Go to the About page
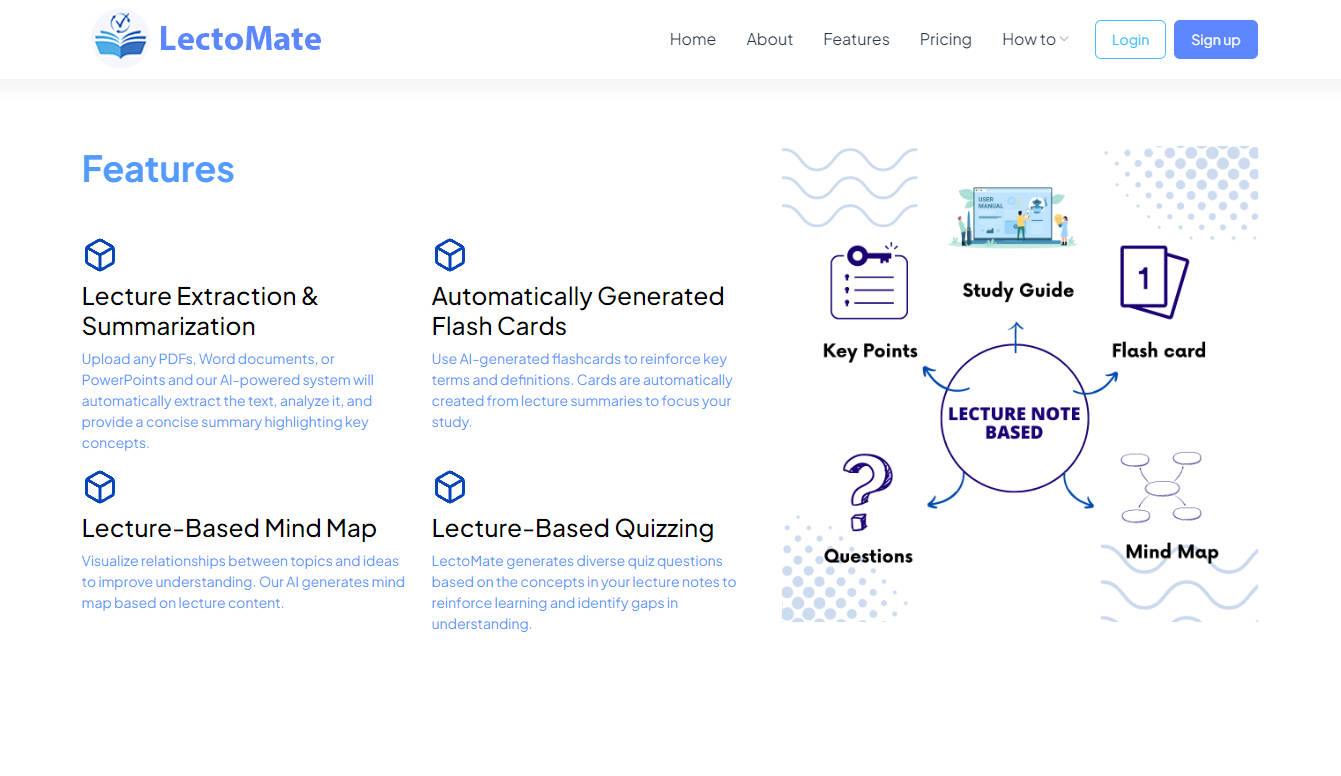 pos(769,39)
